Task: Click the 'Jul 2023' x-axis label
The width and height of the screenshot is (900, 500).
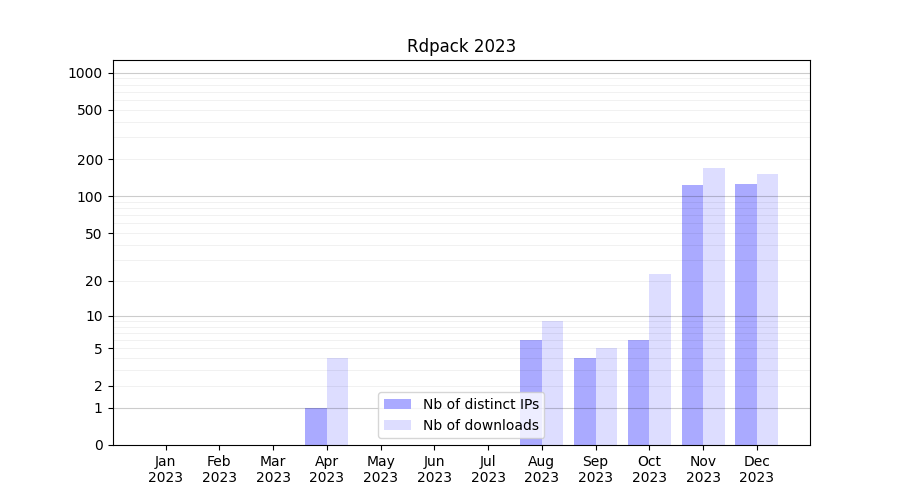Action: pos(488,469)
